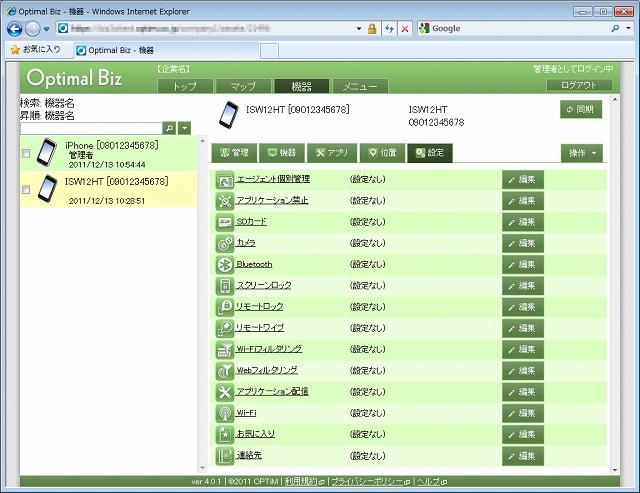640x493 pixels.
Task: Click the 連絡先 setting icon
Action: pyautogui.click(x=224, y=456)
